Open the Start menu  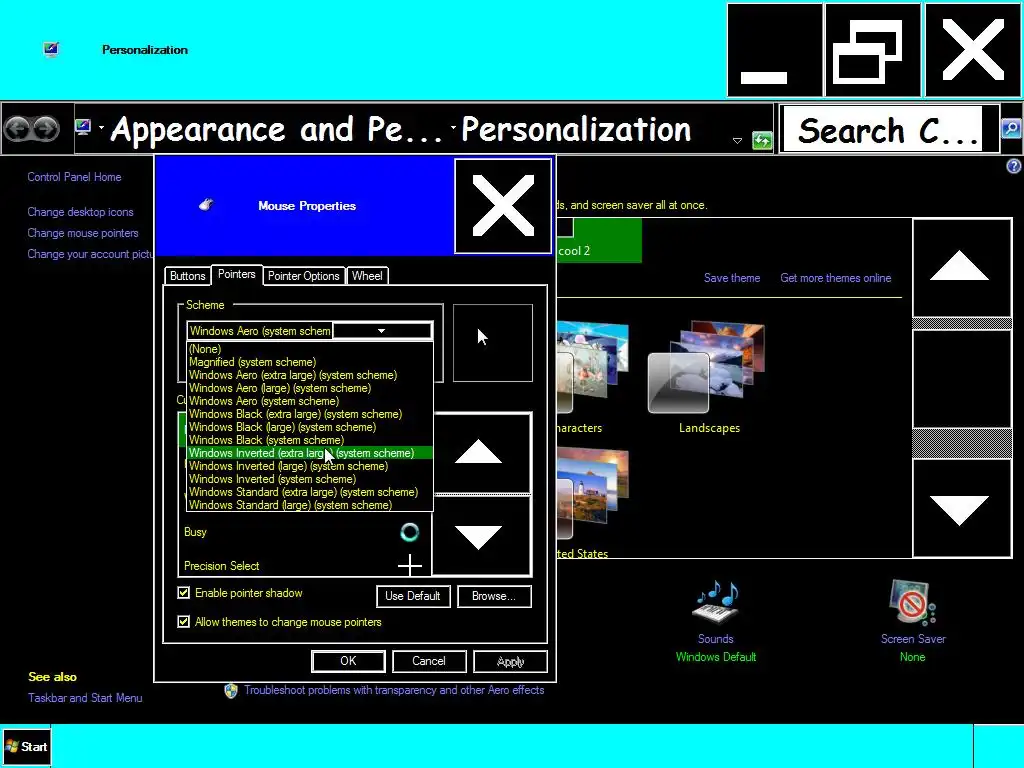pos(26,746)
